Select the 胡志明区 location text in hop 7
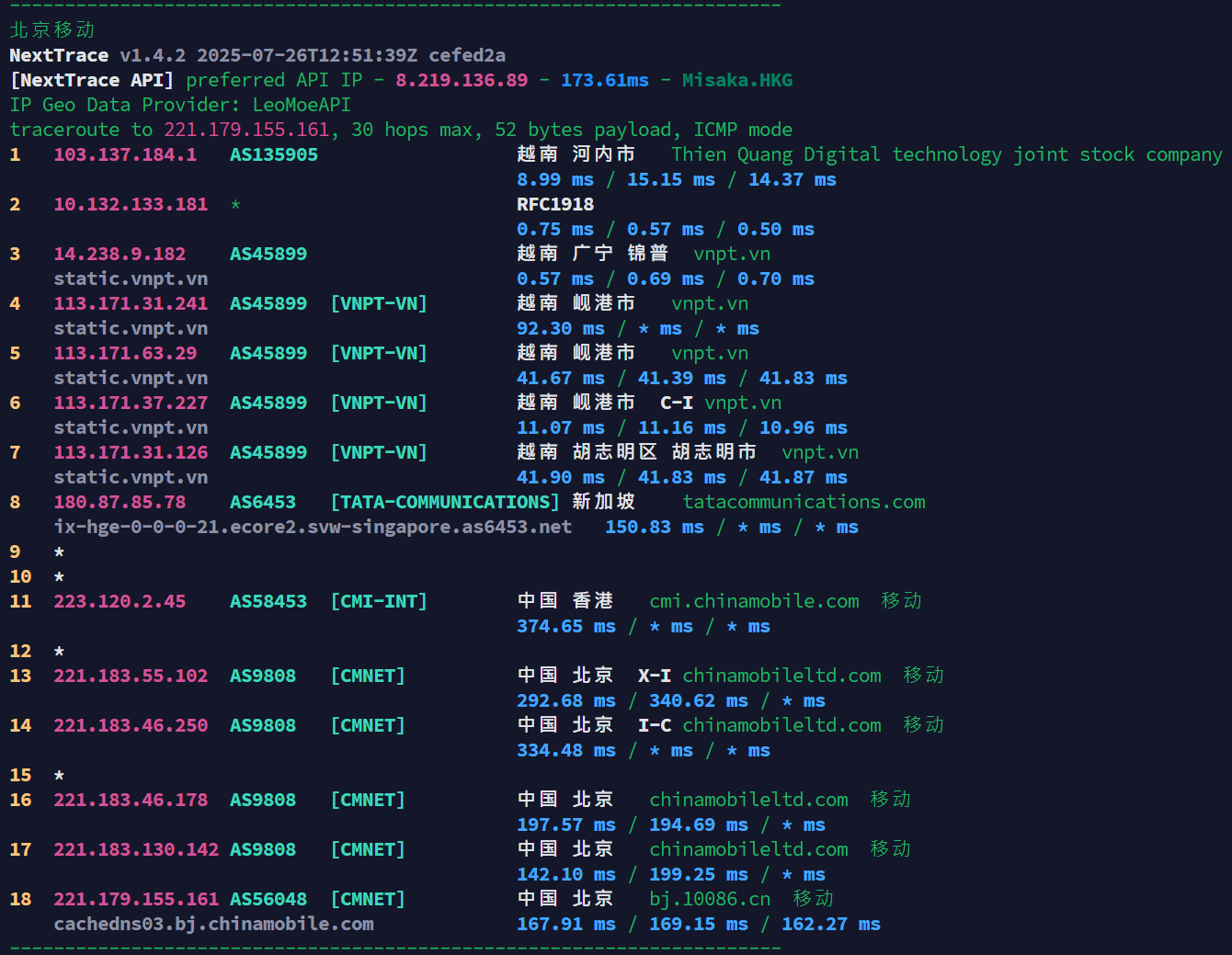 [x=615, y=452]
